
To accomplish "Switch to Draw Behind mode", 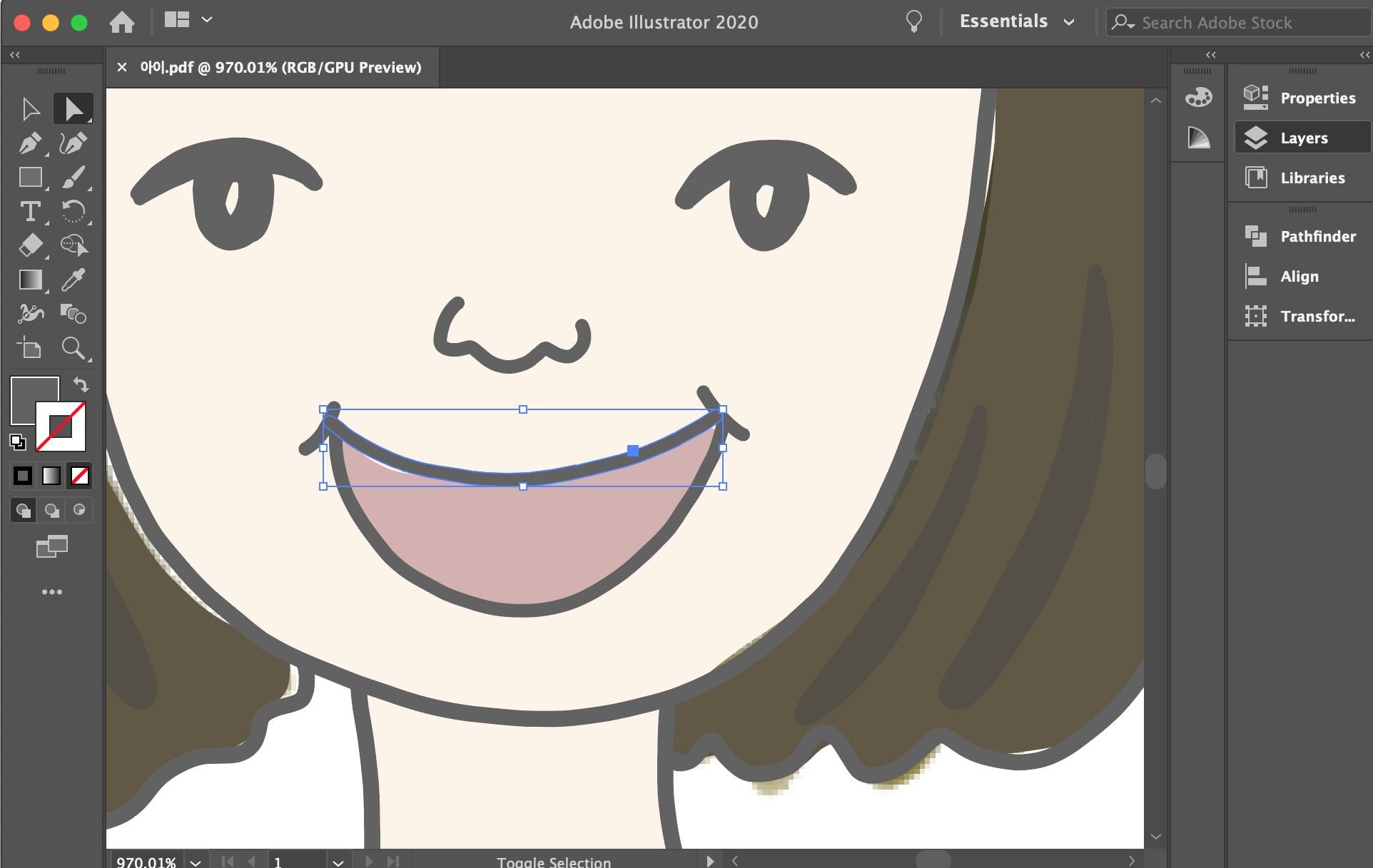I will pyautogui.click(x=51, y=510).
